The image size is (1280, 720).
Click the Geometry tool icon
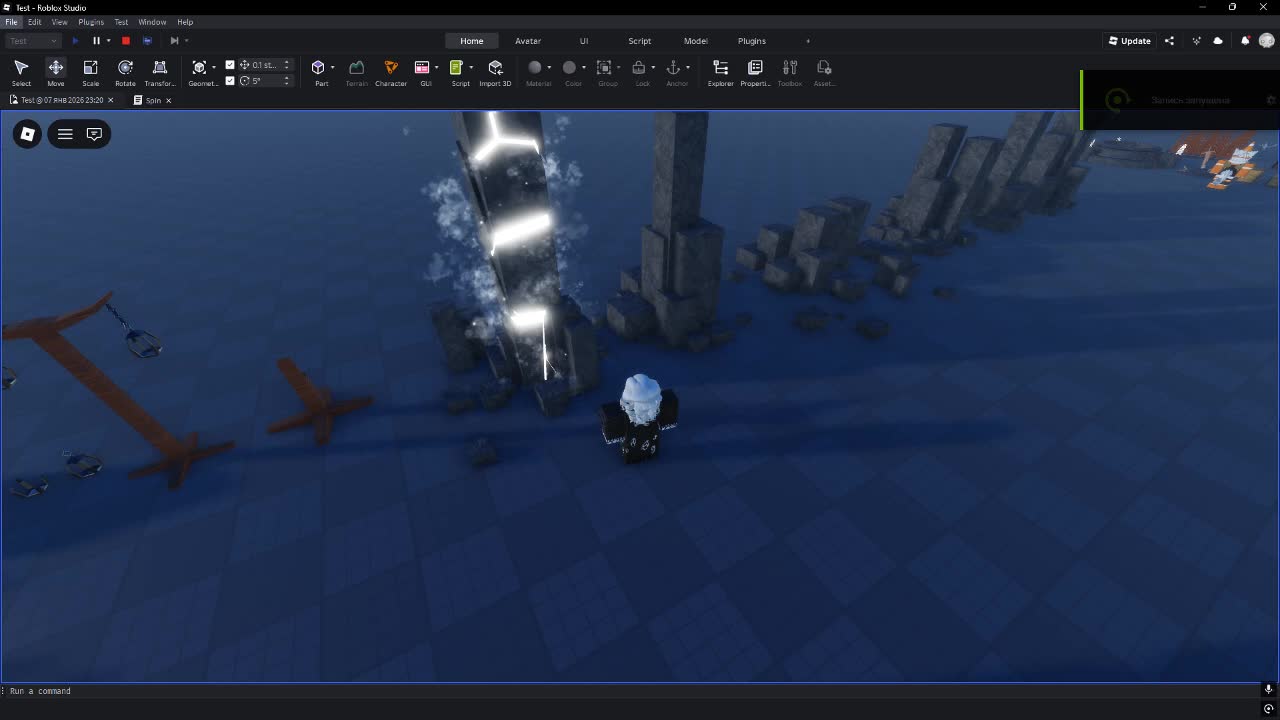point(199,67)
